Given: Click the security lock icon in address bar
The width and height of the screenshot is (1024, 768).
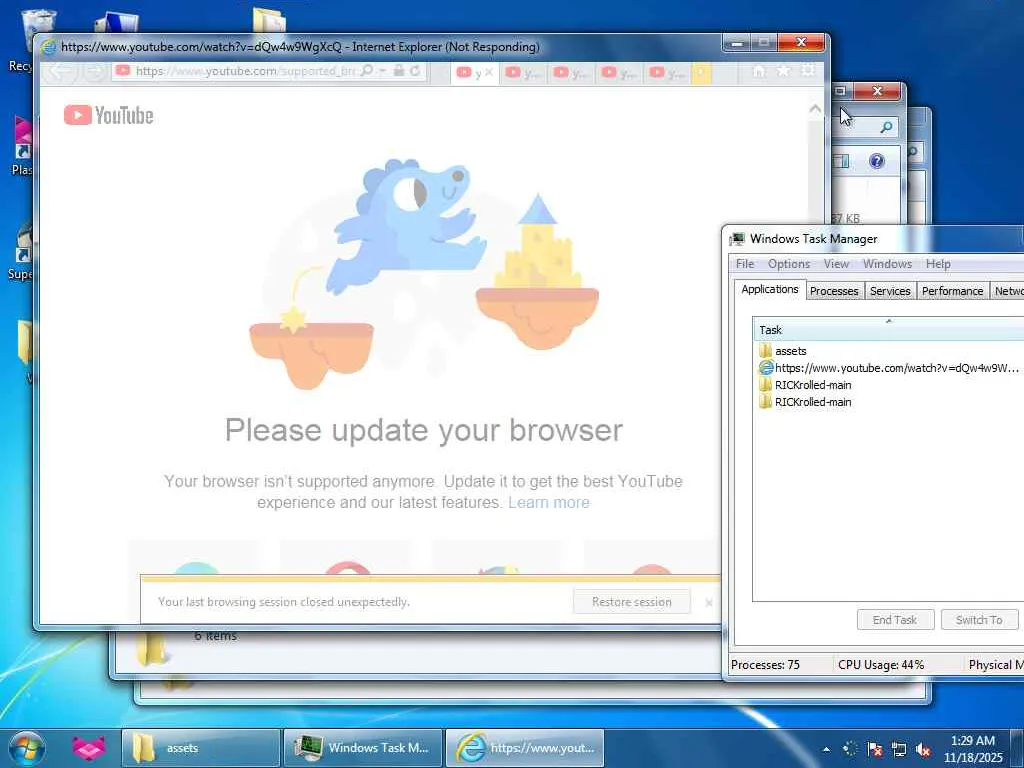Looking at the screenshot, I should tap(398, 71).
